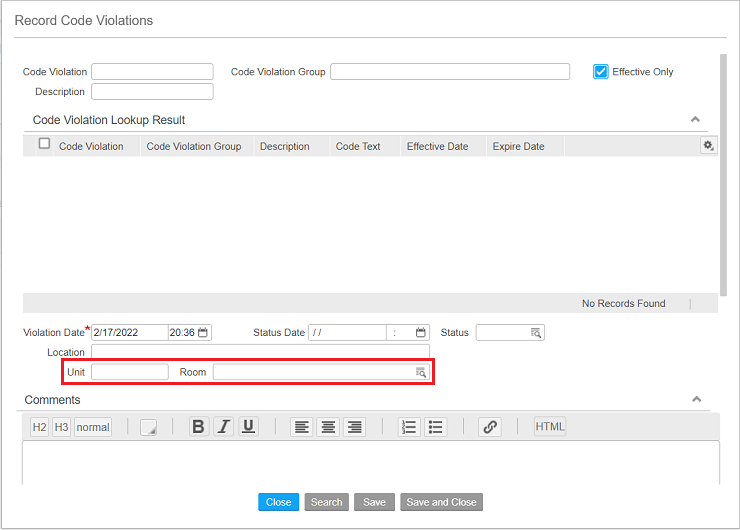Center align the comment text

point(328,427)
